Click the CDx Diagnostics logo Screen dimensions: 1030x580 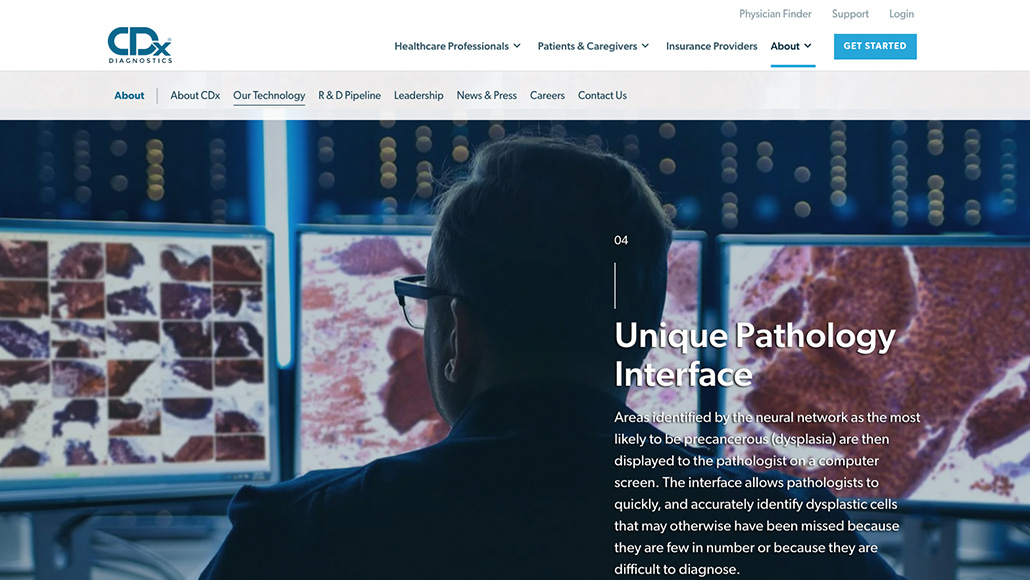(137, 45)
